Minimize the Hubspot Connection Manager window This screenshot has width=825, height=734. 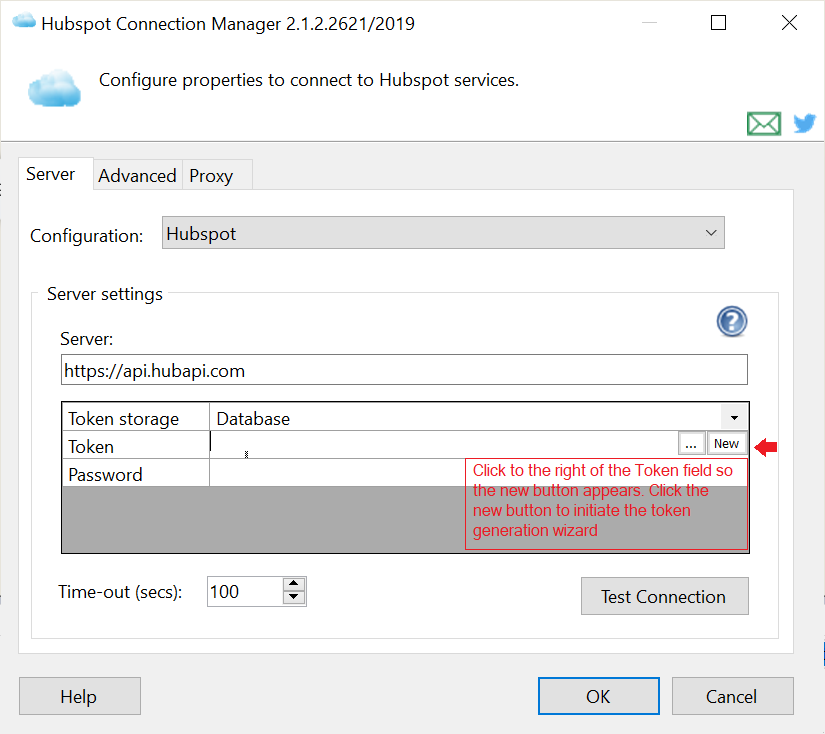(x=649, y=23)
